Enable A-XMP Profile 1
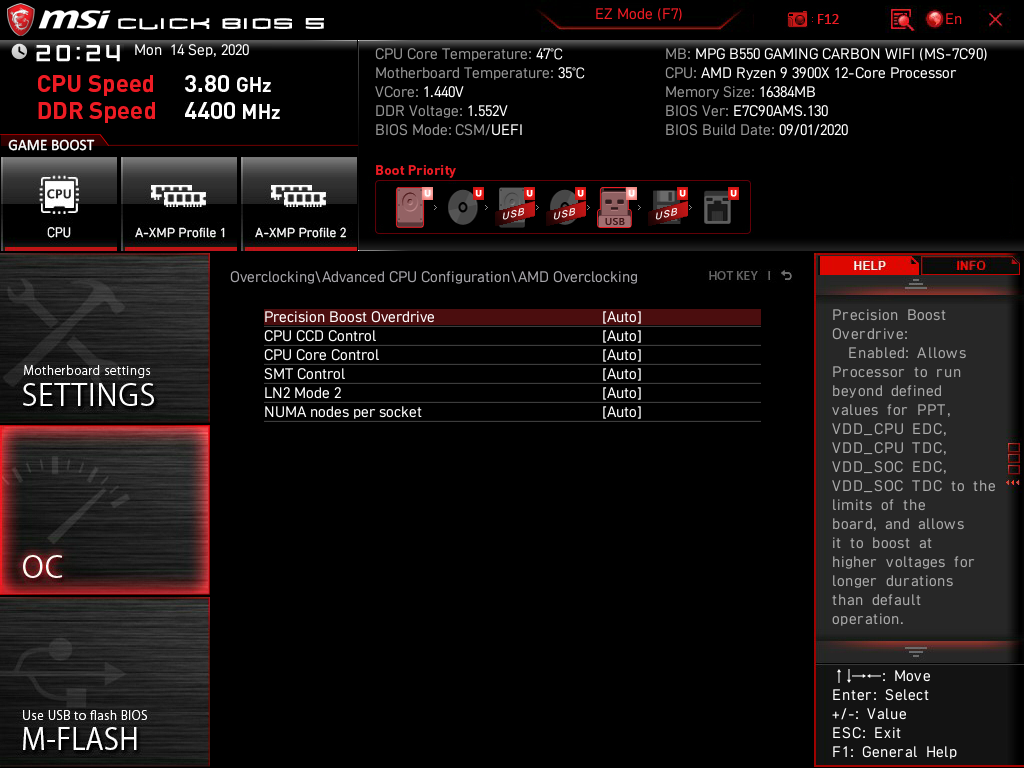The height and width of the screenshot is (768, 1024). tap(180, 203)
